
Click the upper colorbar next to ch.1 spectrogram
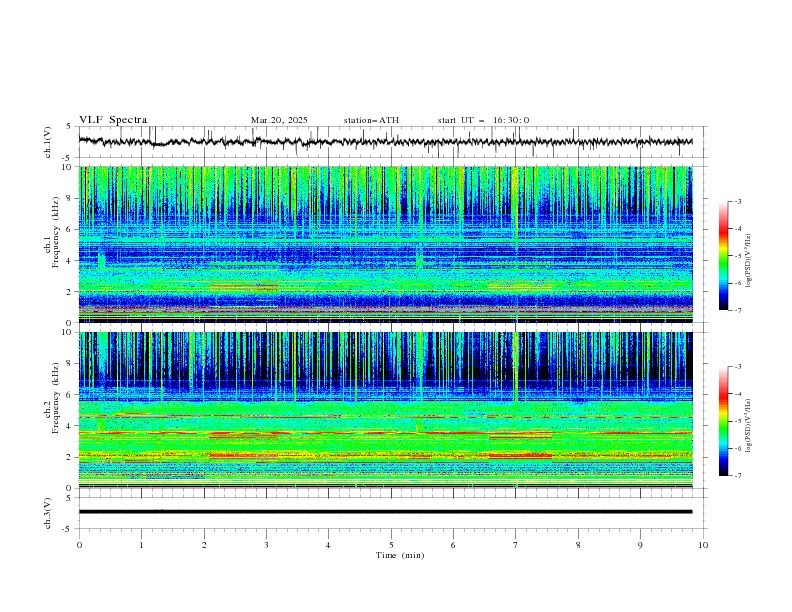point(723,256)
